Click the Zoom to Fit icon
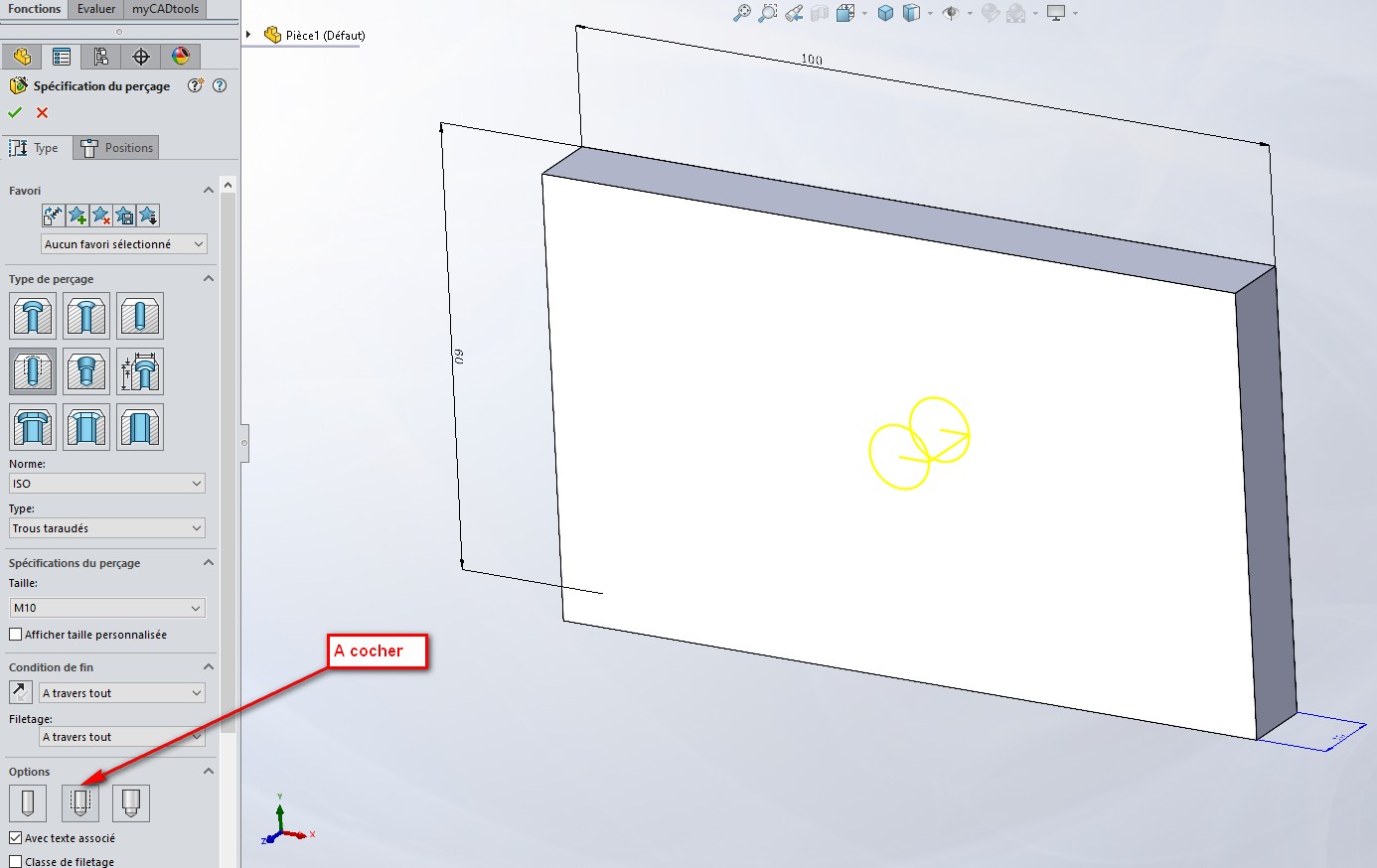Screen dimensions: 1377x868 click(x=741, y=13)
